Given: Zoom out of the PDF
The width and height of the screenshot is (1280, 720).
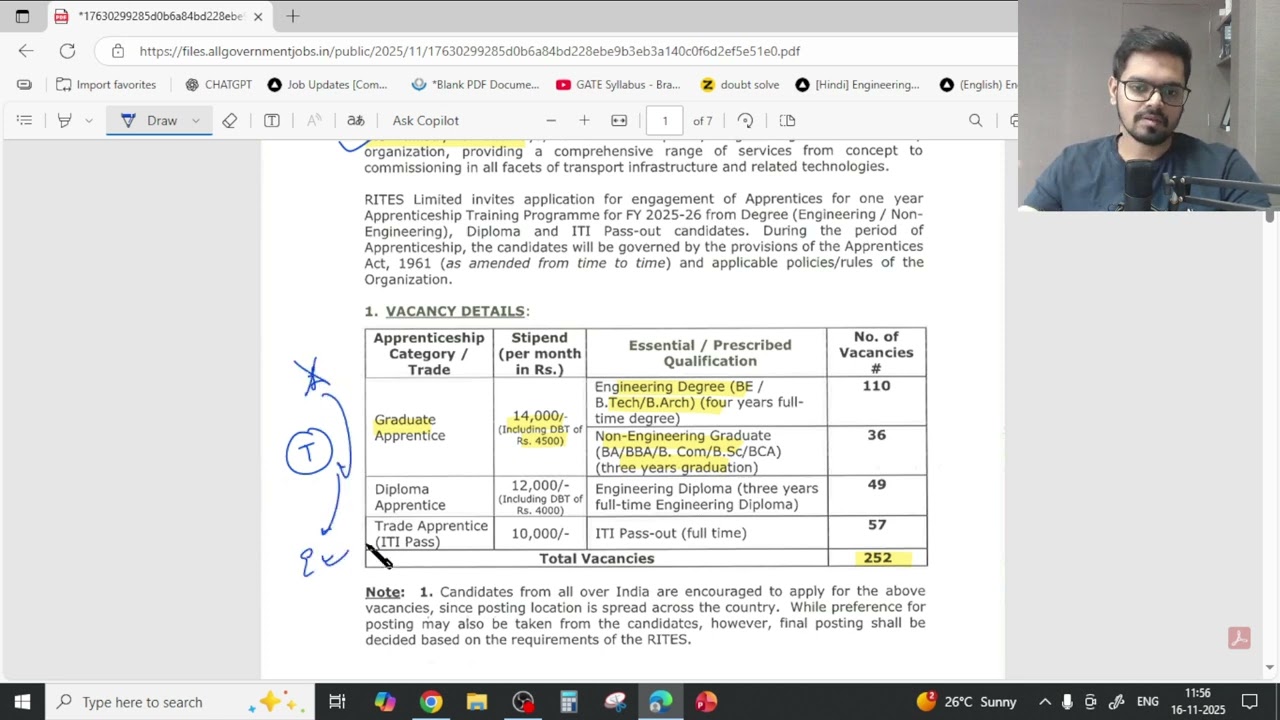Looking at the screenshot, I should 551,121.
